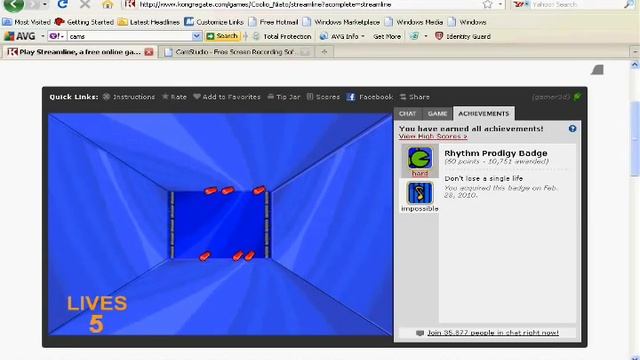This screenshot has height=360, width=640.
Task: Open the Windows Media bookmark
Action: pos(414,22)
